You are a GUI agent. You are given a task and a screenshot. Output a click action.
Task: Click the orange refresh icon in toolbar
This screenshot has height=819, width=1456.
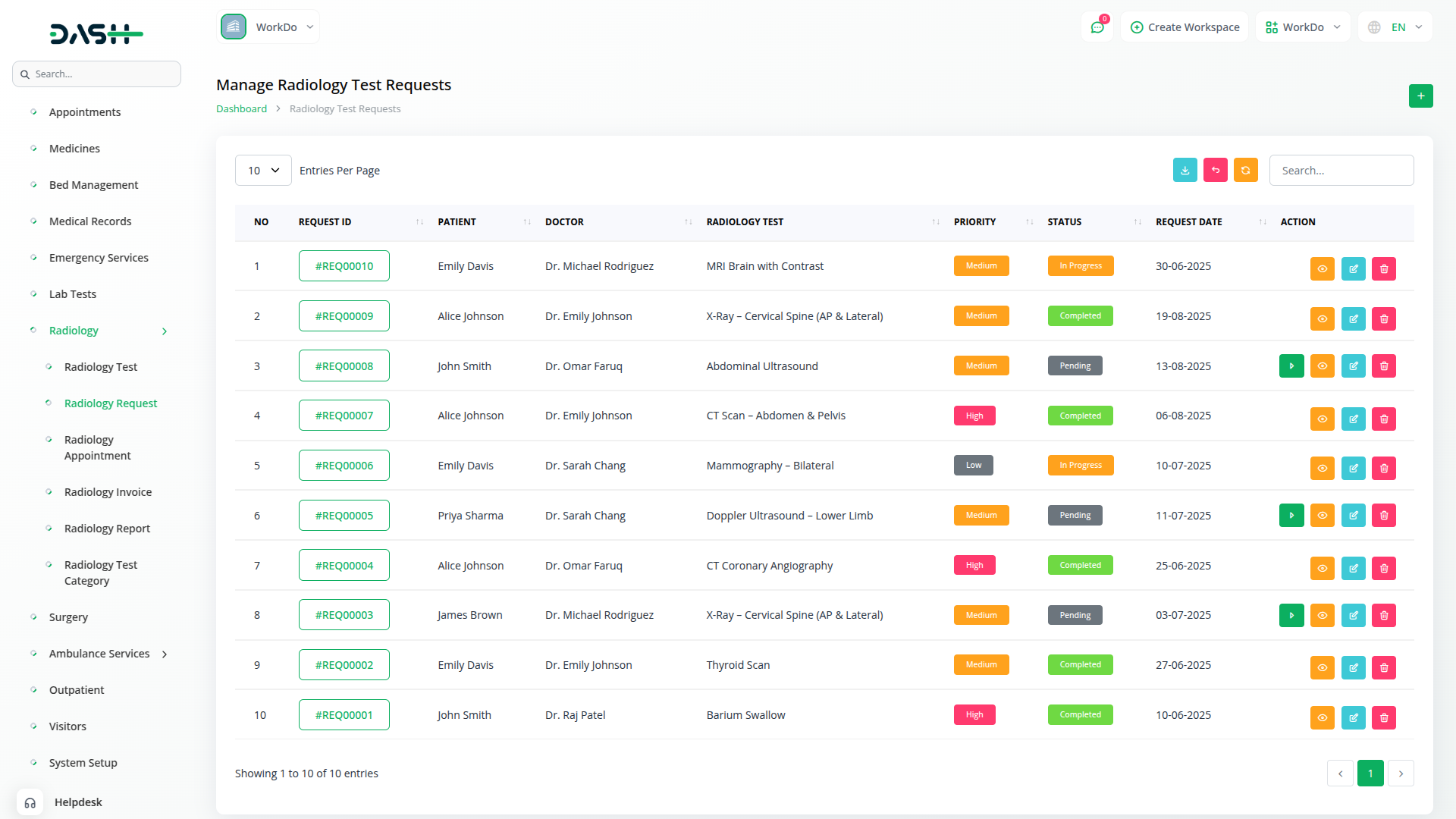click(1245, 170)
